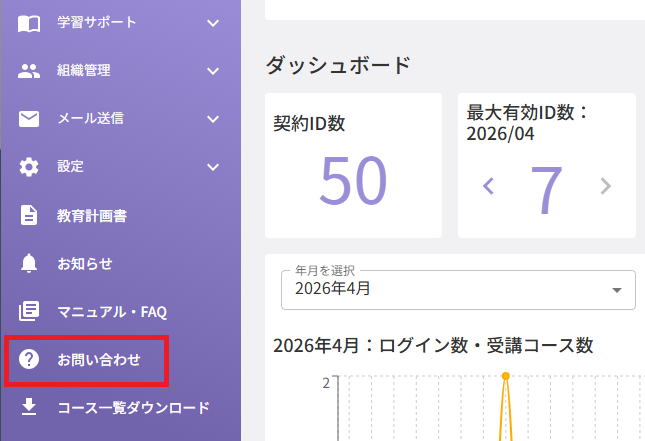Click the gear icon for 設定
The height and width of the screenshot is (441, 645).
click(29, 167)
